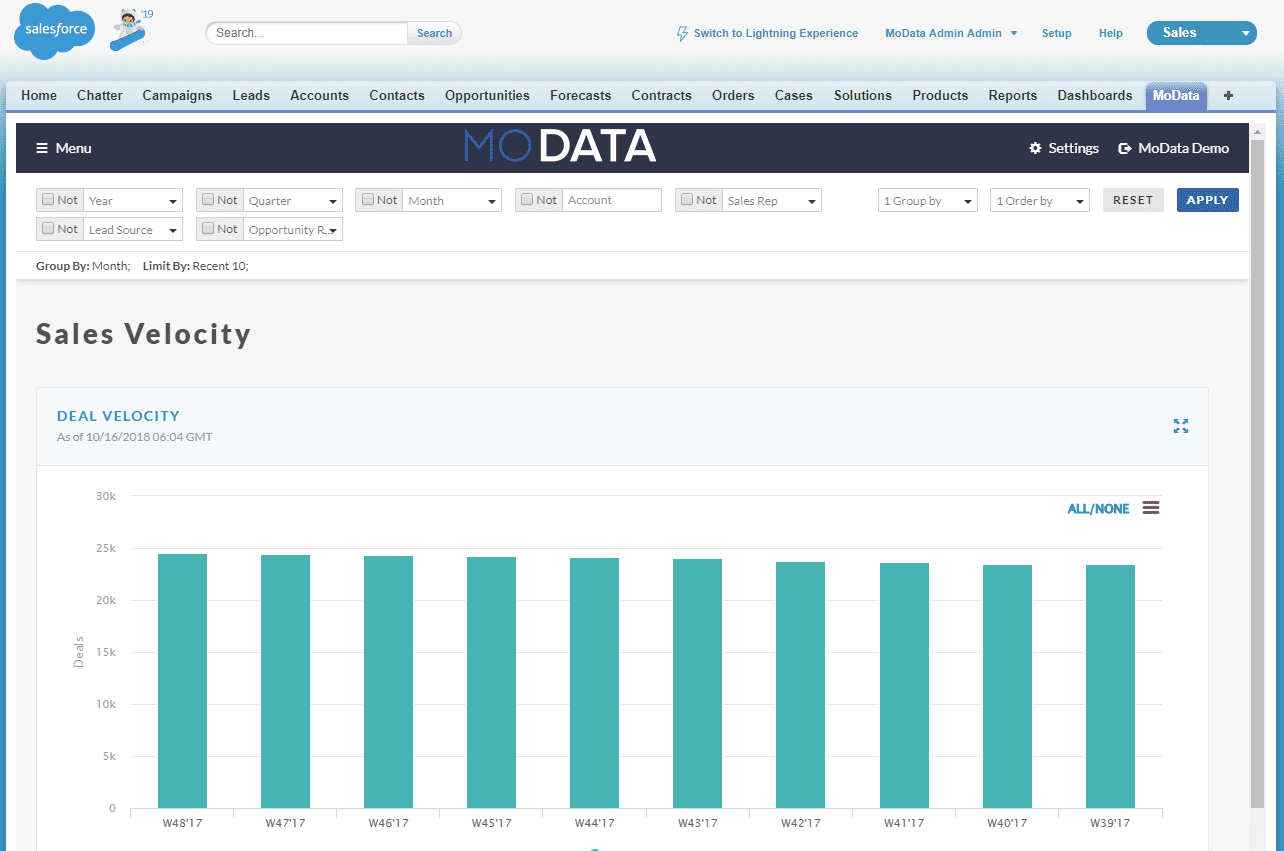Click inside the Salesforce search field

(307, 33)
